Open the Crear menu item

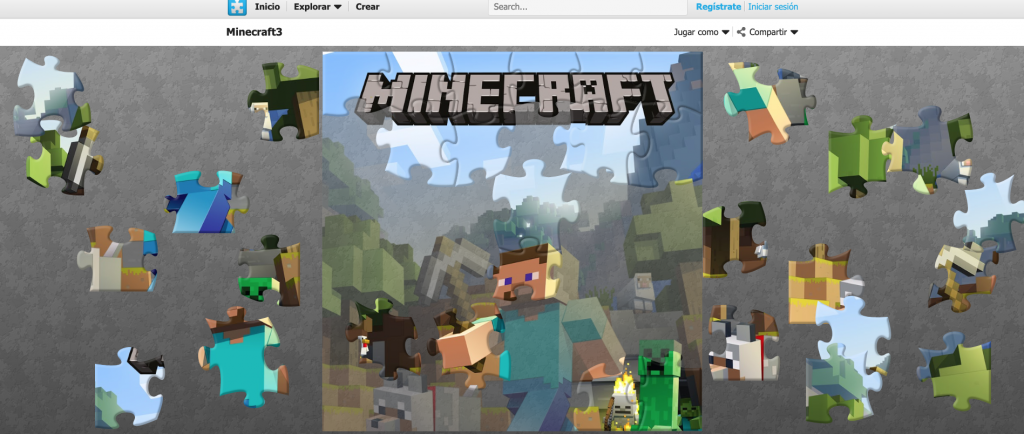(367, 7)
